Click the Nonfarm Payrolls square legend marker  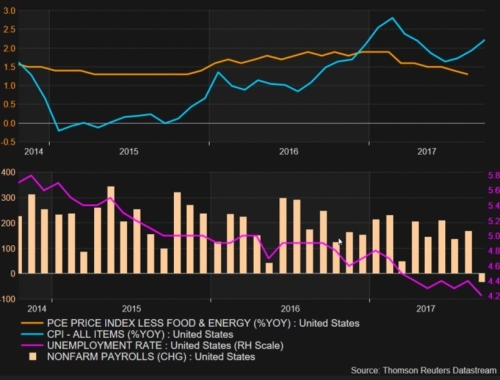pos(32,357)
